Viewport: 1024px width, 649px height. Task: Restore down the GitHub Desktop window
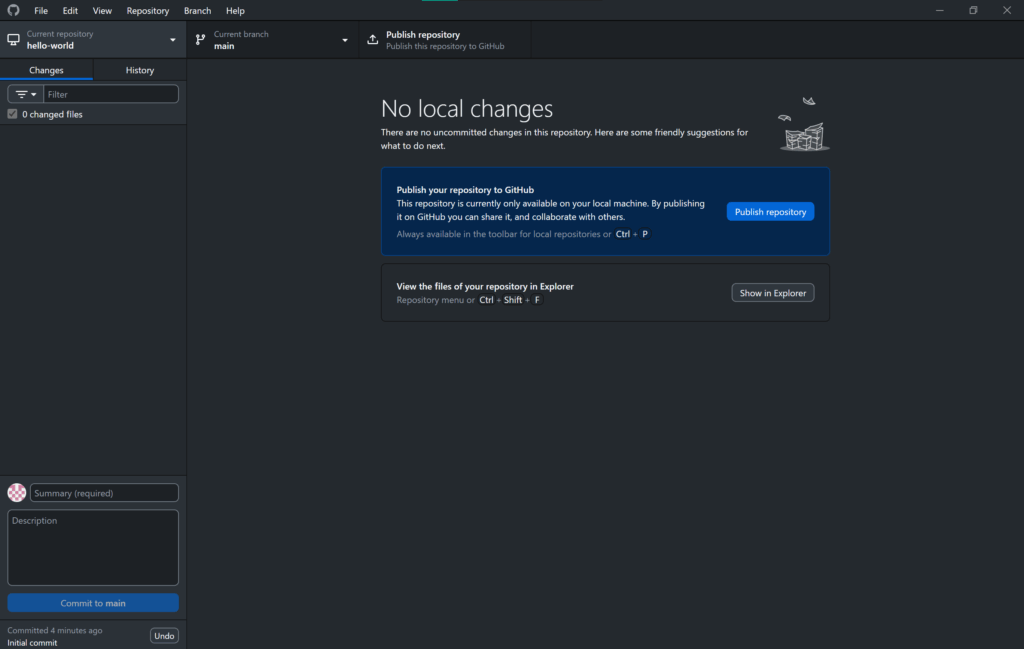973,10
